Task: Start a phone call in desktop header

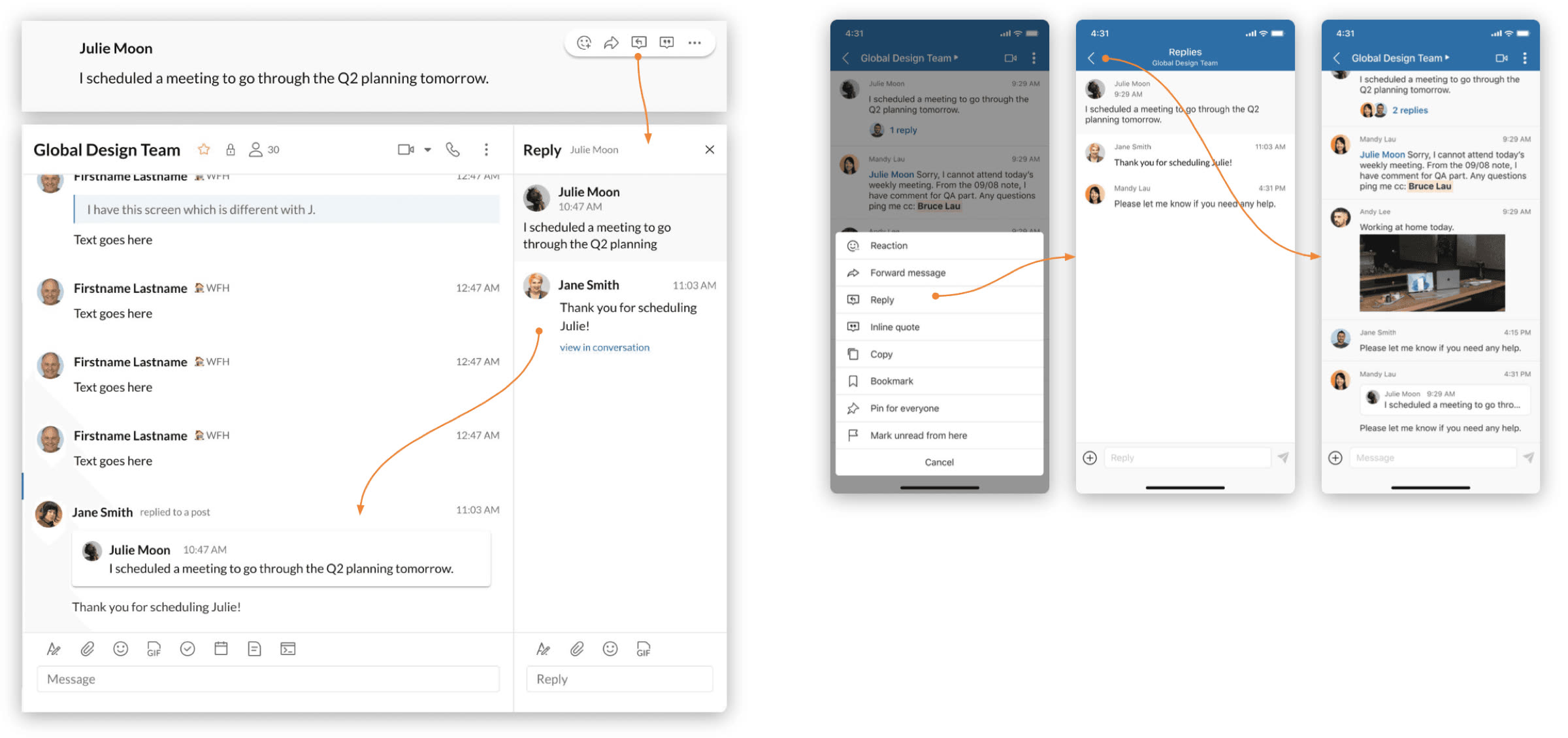Action: coord(453,150)
